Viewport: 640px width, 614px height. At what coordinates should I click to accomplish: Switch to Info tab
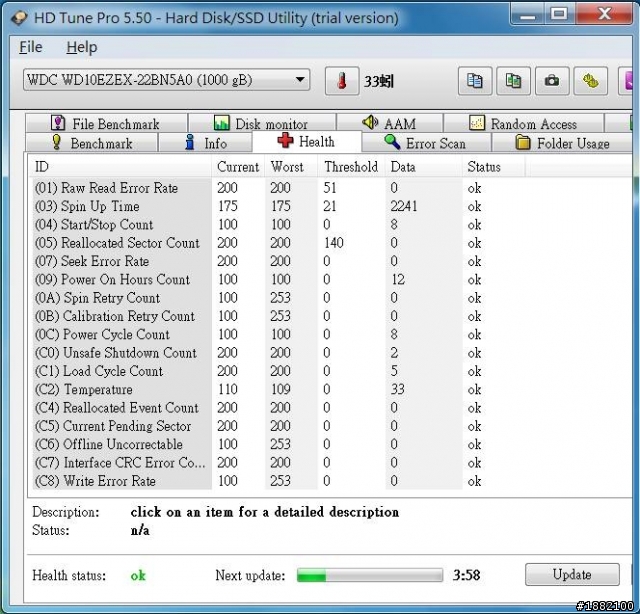click(x=205, y=143)
